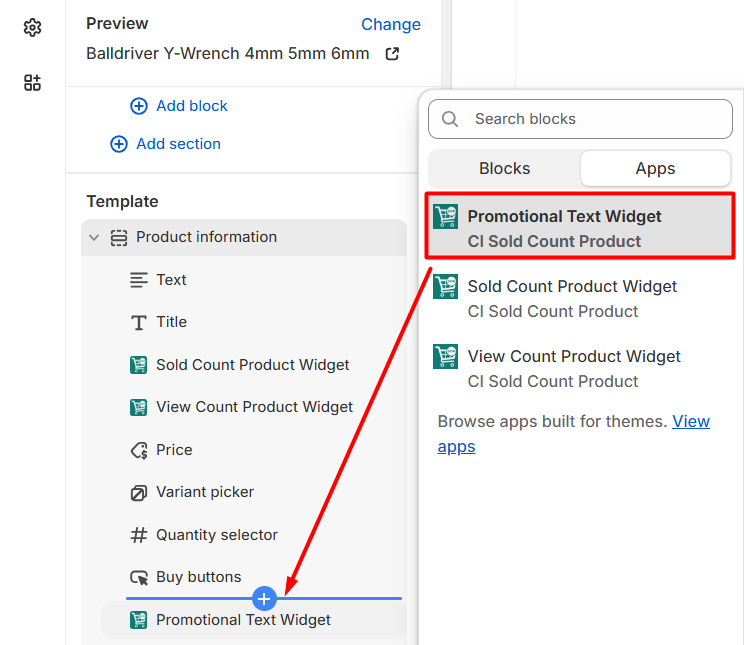Screen dimensions: 744x645
Task: Open theme settings gear icon
Action: click(x=32, y=27)
